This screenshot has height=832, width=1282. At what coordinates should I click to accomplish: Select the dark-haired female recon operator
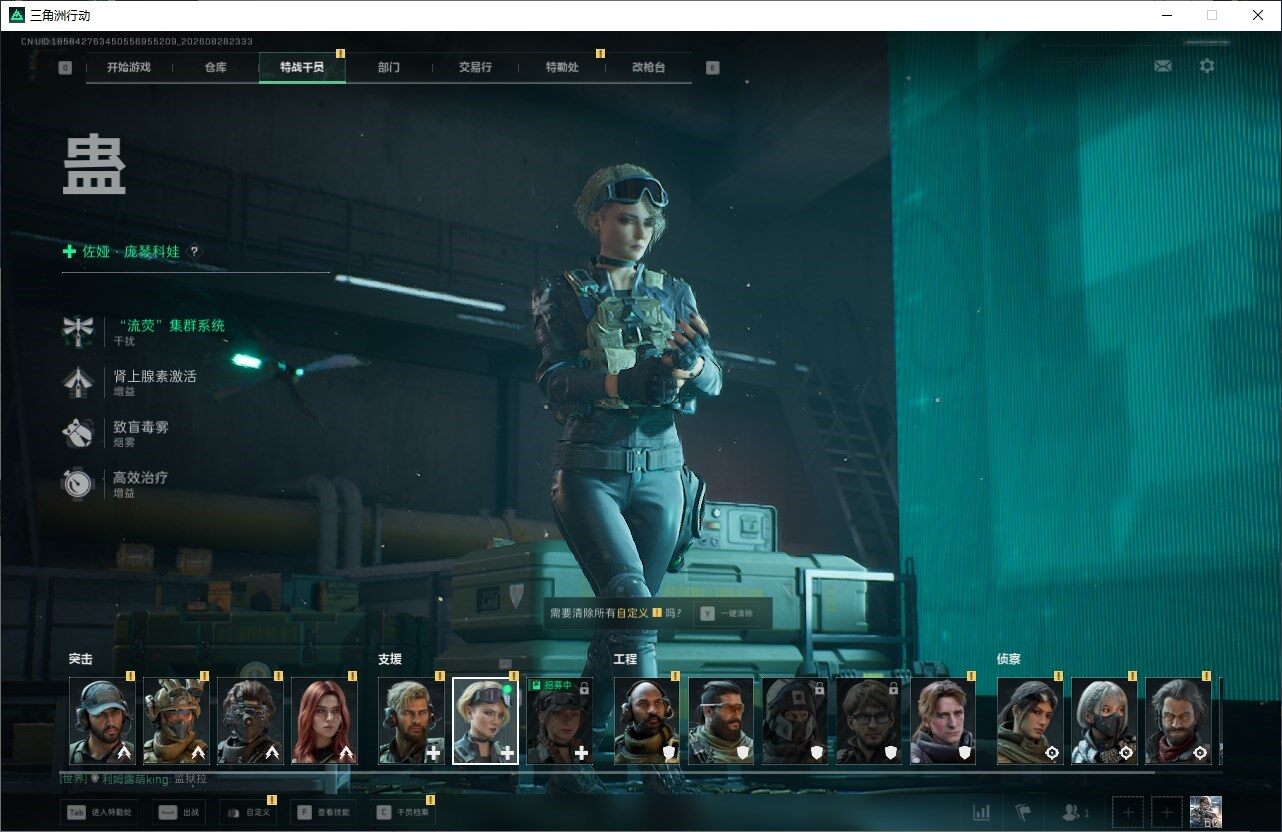tap(1031, 721)
